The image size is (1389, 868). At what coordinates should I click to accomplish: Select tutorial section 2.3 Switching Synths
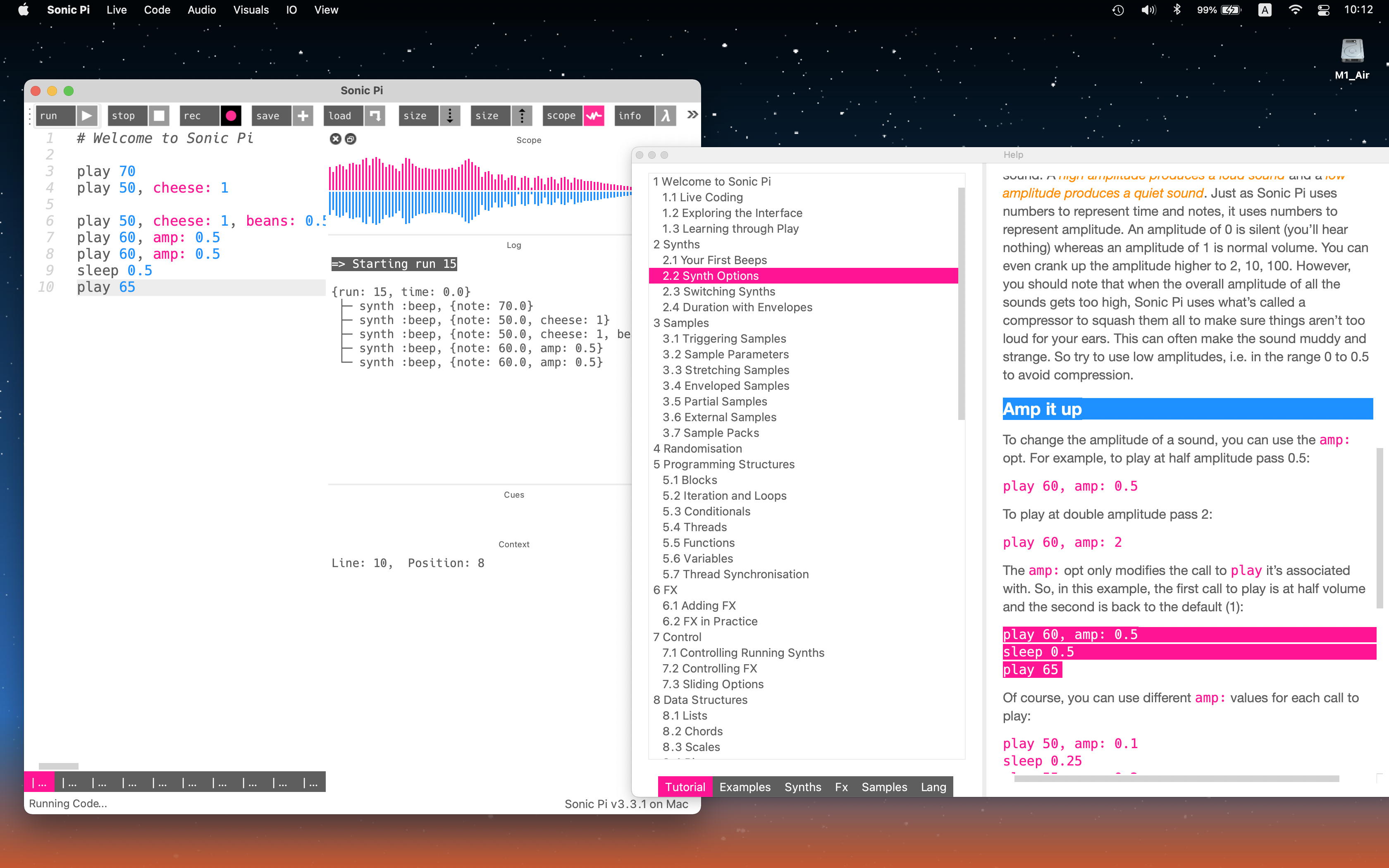coord(718,292)
